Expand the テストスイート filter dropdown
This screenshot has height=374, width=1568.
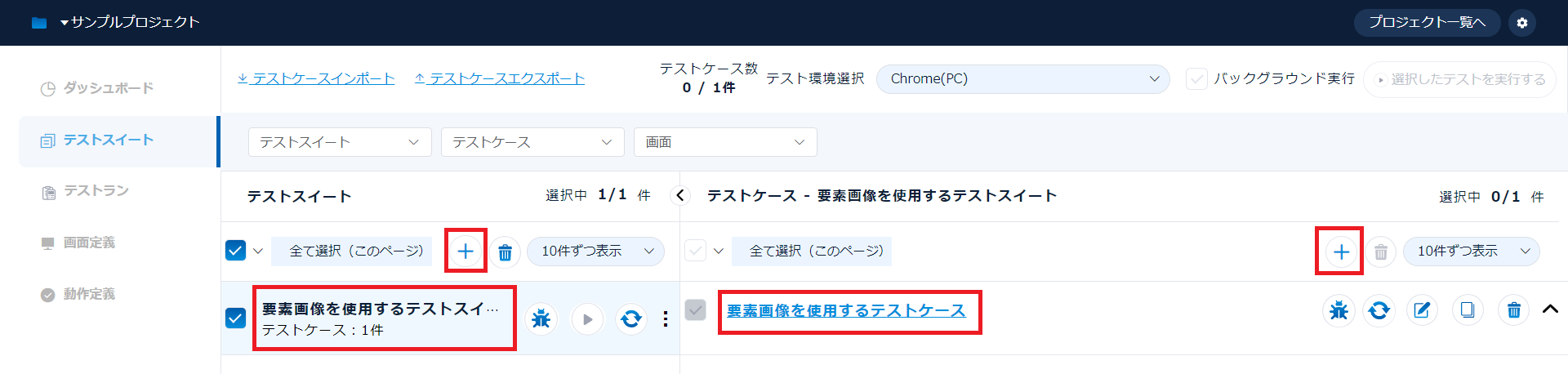(x=339, y=142)
